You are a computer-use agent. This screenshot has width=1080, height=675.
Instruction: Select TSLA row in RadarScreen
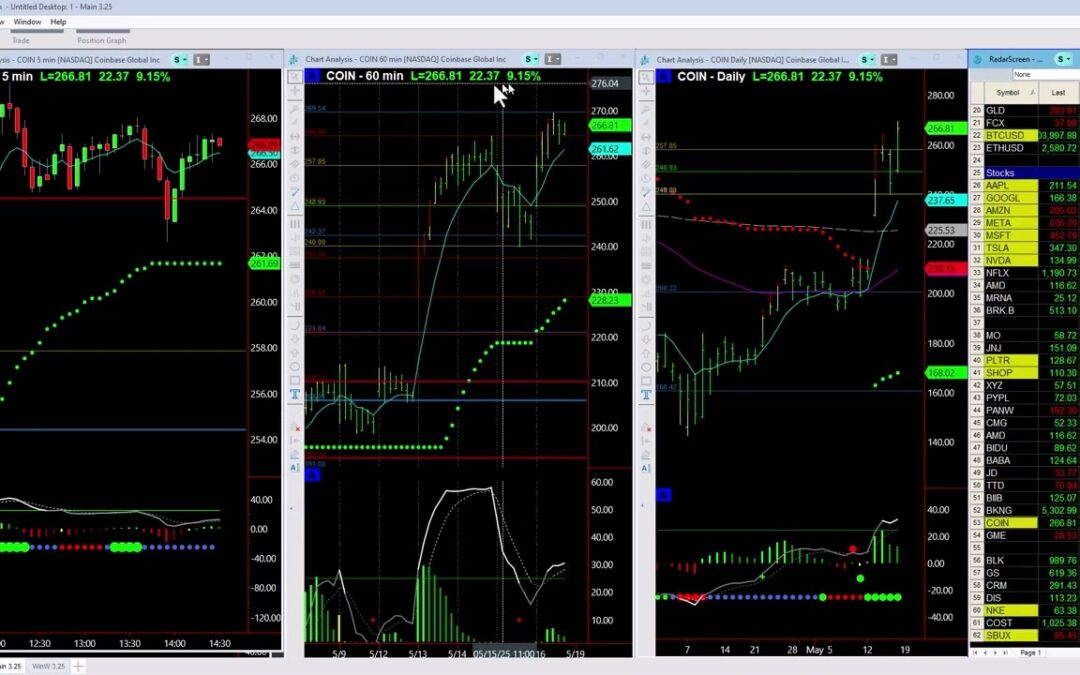1024,248
